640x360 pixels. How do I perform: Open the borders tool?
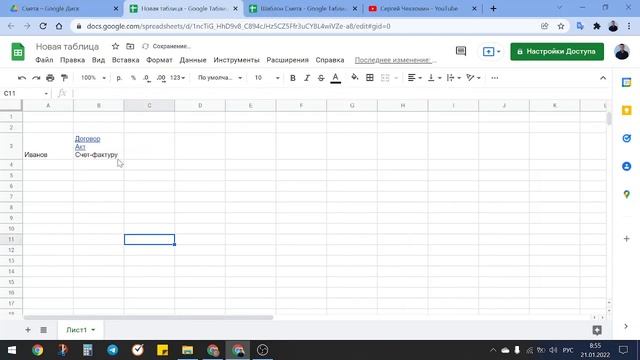(370, 78)
